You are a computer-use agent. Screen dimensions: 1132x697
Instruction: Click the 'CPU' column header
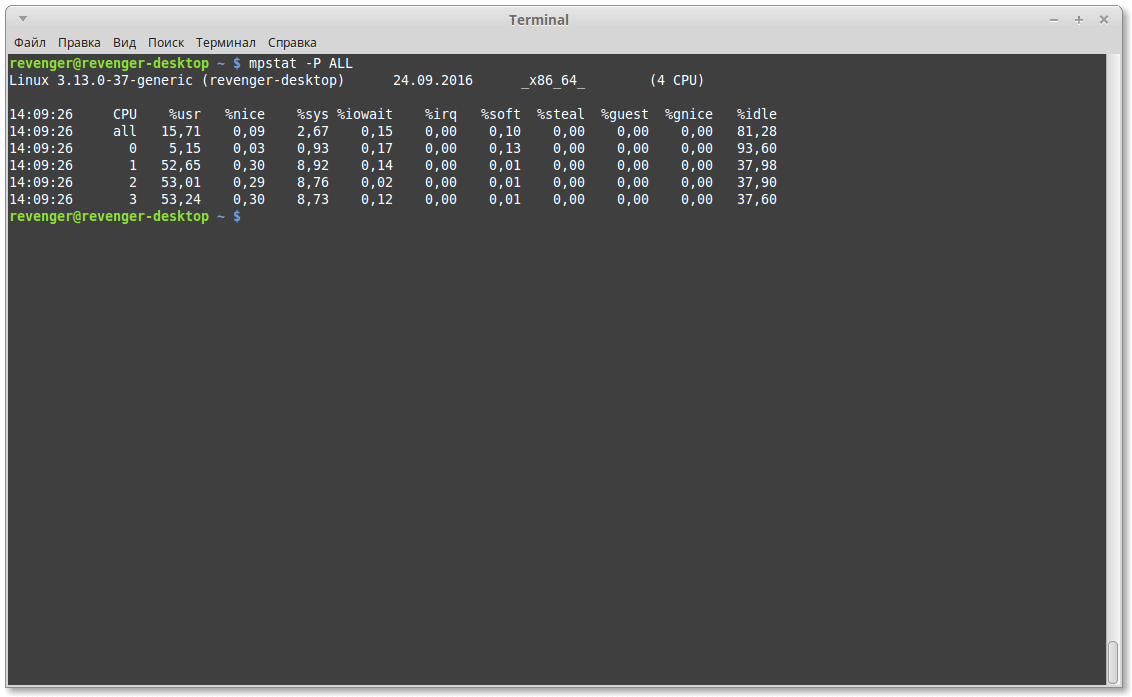pos(125,114)
